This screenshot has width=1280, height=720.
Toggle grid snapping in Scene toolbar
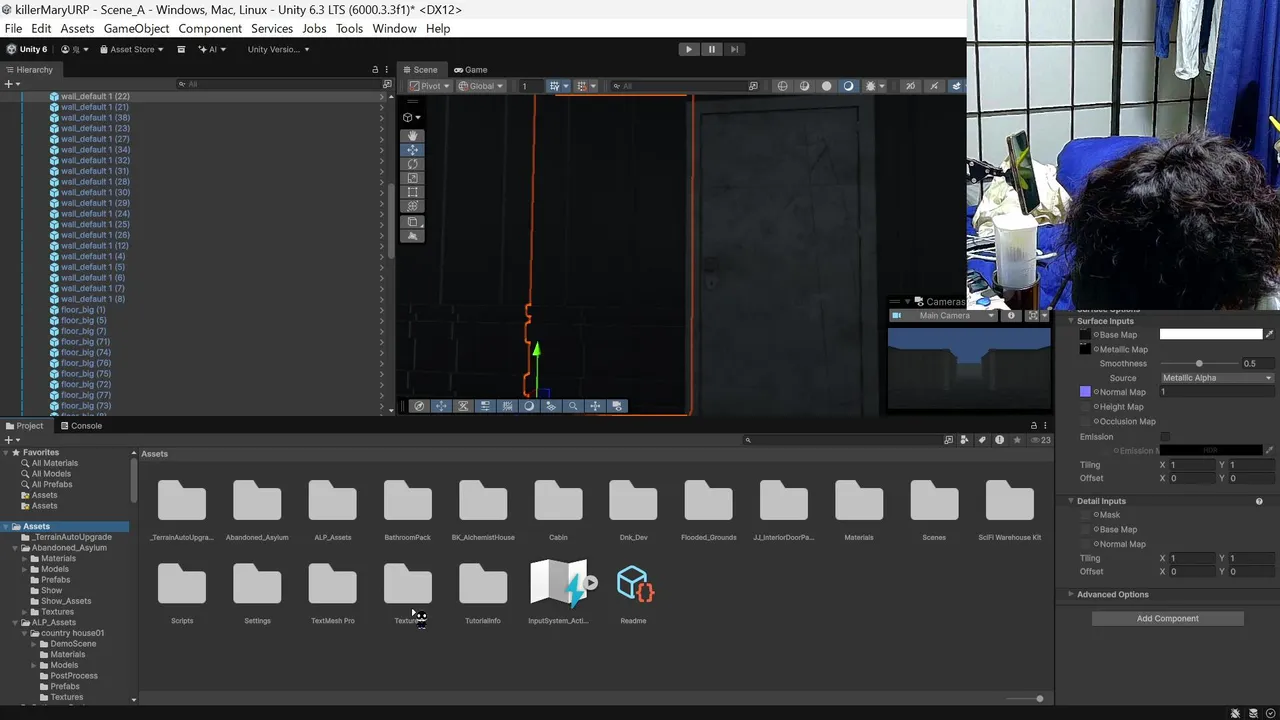point(557,86)
